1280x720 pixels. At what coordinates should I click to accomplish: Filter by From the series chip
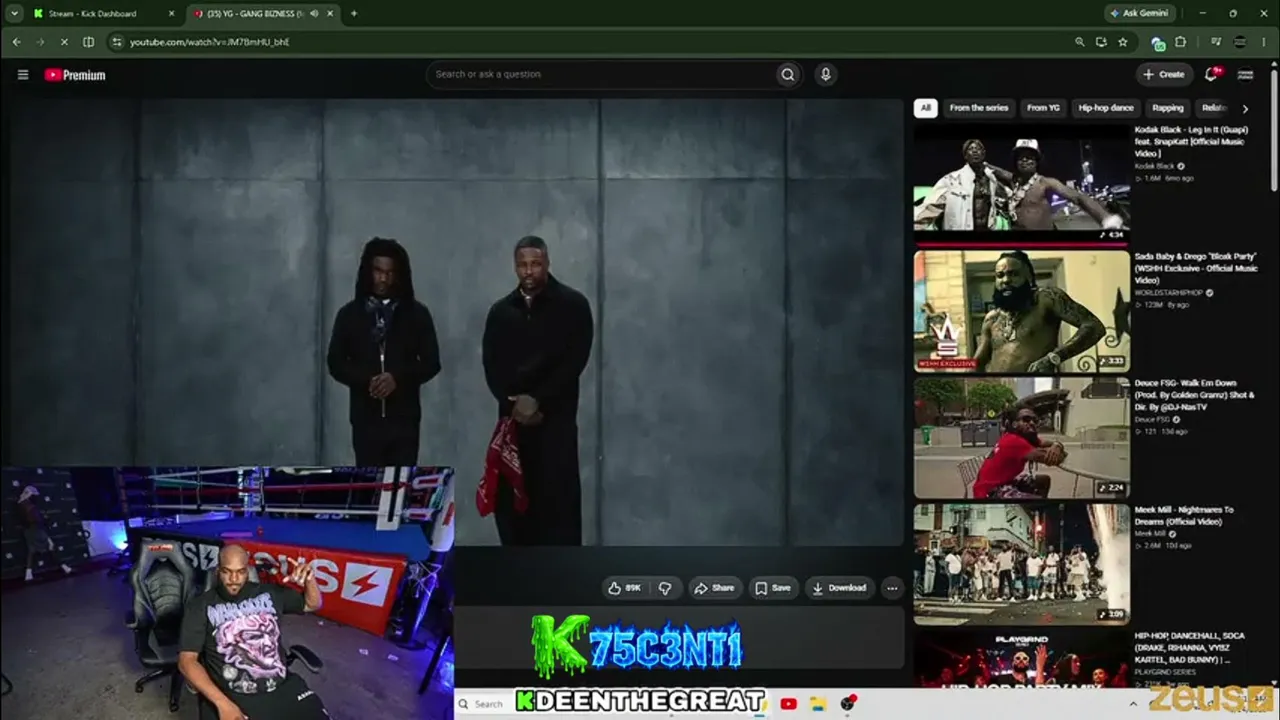pyautogui.click(x=979, y=108)
